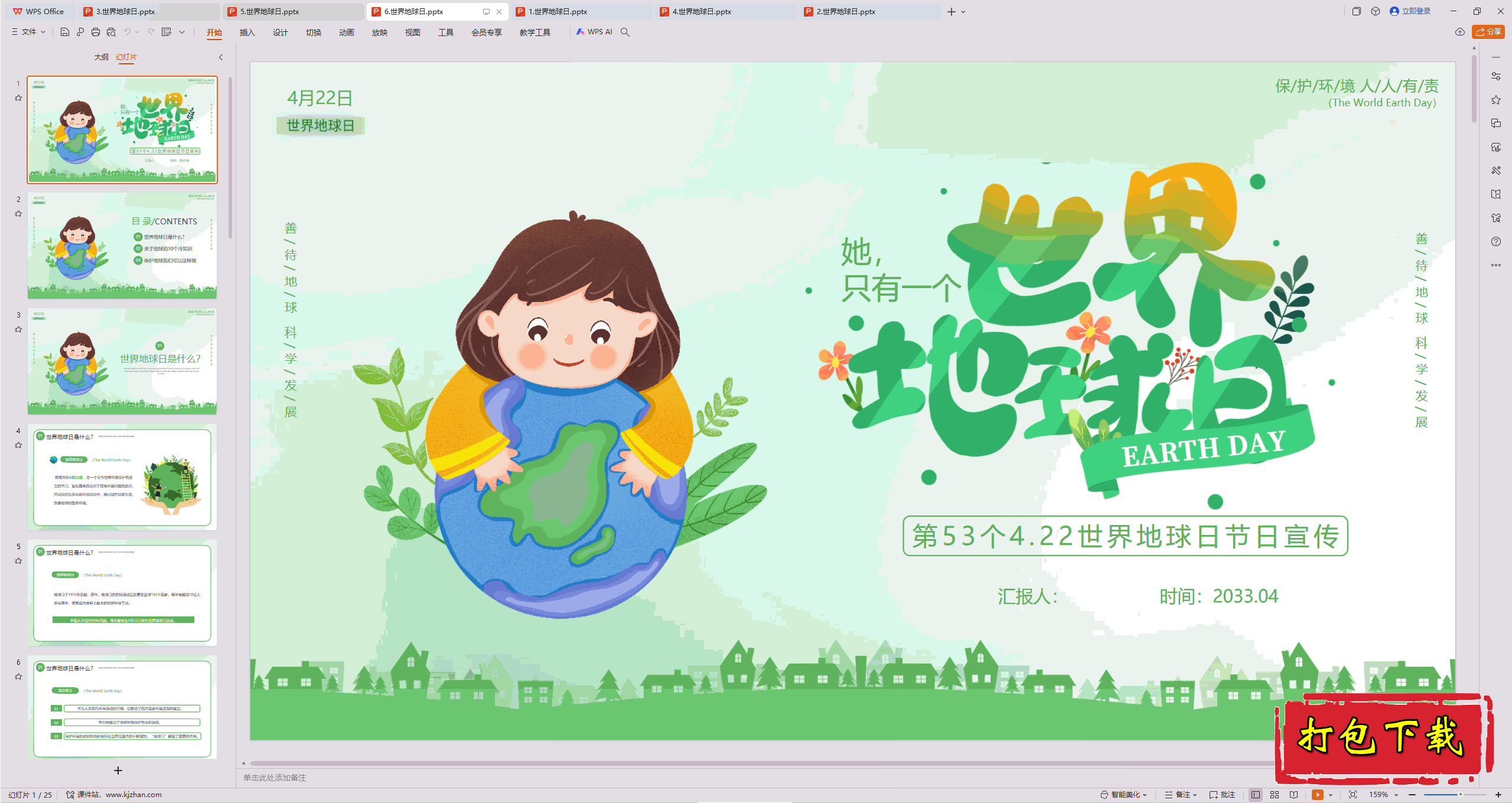Click the horizontal scrollbar under the slide
The image size is (1512, 803).
click(x=762, y=763)
